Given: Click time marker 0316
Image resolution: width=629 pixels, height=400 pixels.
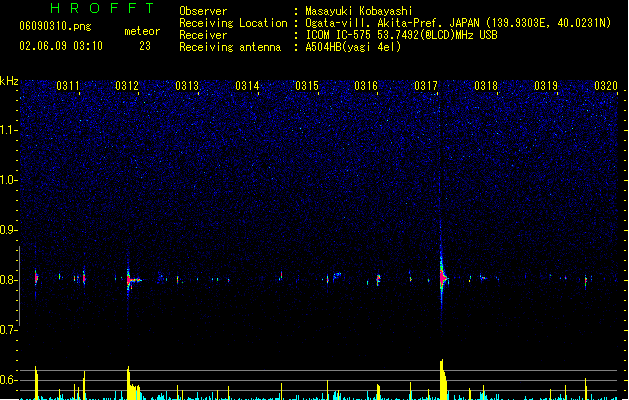Looking at the screenshot, I should 366,86.
